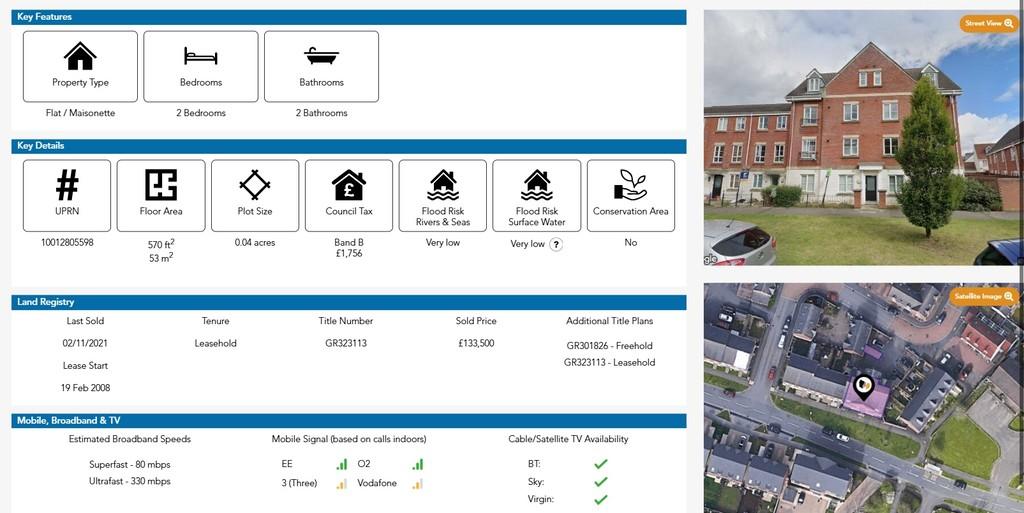Select the Floor Area floorplan icon
The image size is (1024, 513).
coord(161,184)
